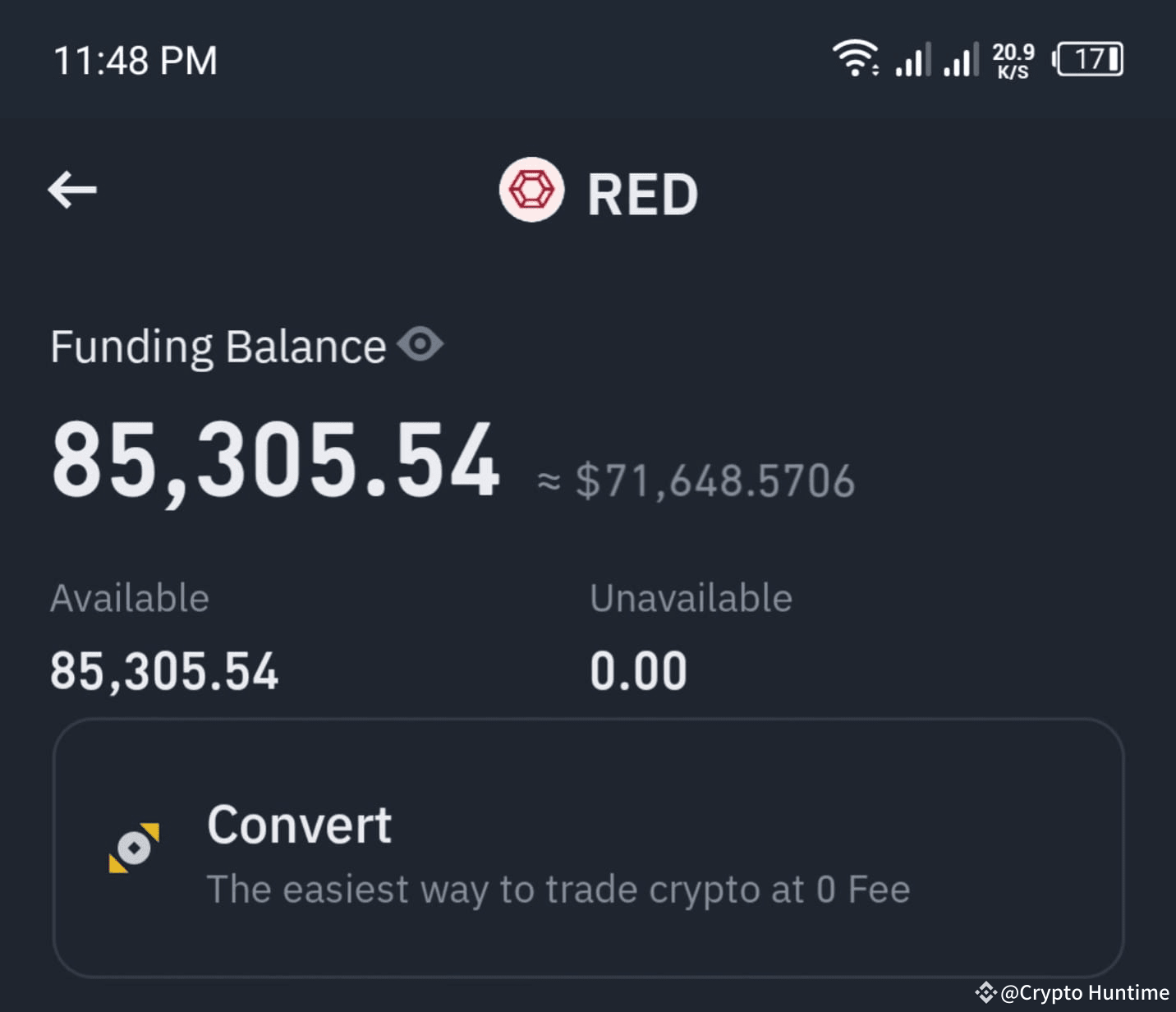Tap the network speed 20.9 K/S indicator

click(x=1012, y=59)
